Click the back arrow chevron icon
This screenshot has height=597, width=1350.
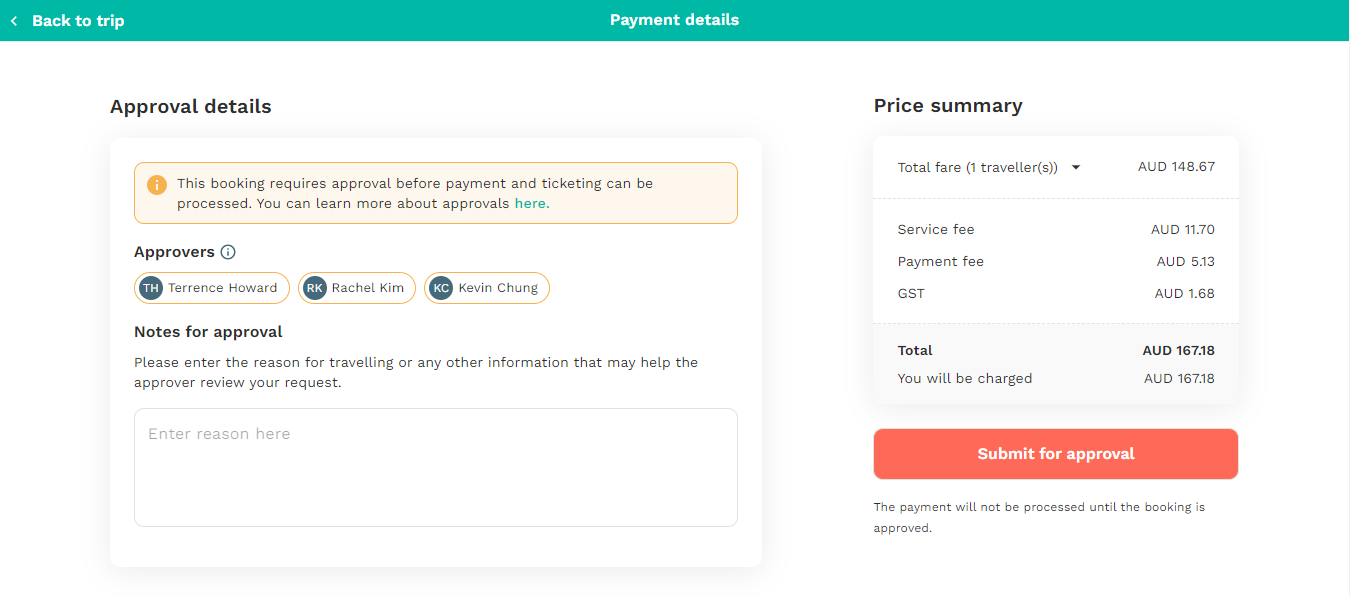[x=14, y=20]
